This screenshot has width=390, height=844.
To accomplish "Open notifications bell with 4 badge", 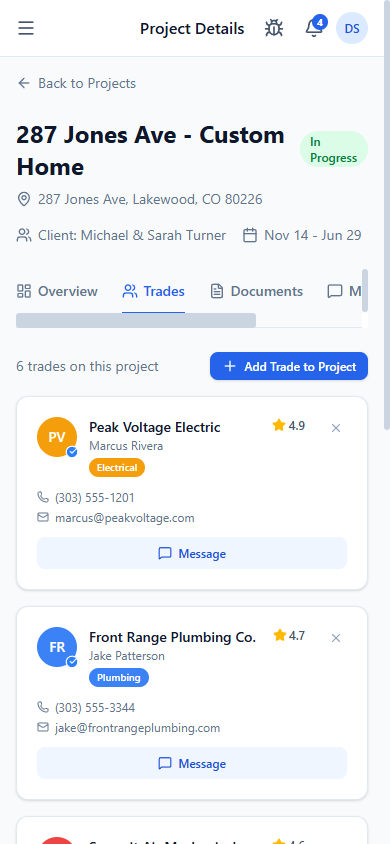I will click(x=314, y=28).
